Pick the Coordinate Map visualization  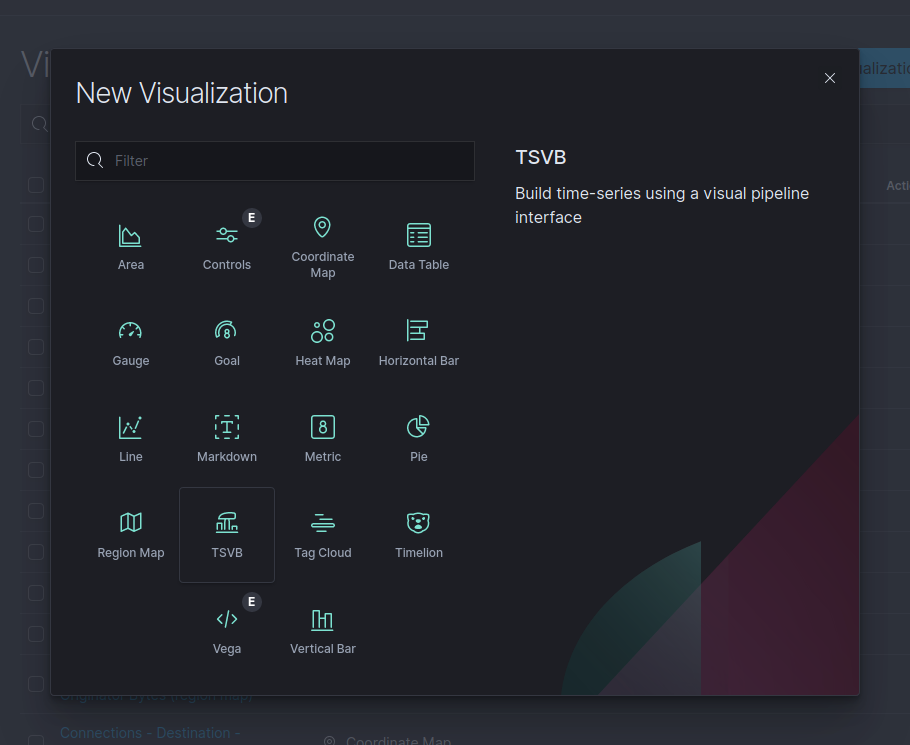[x=322, y=244]
